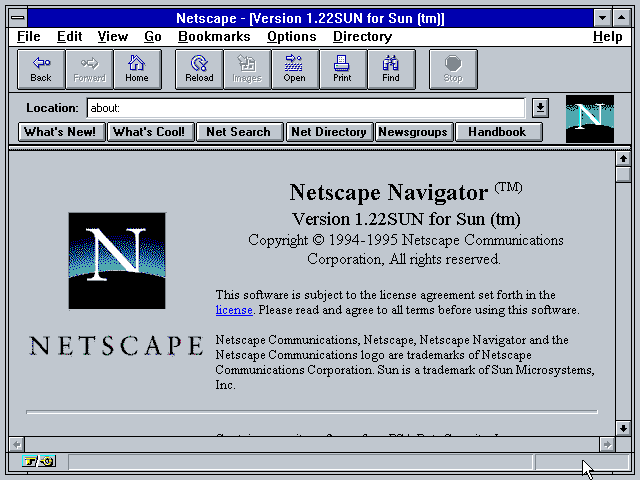Open the Directory menu

362,37
